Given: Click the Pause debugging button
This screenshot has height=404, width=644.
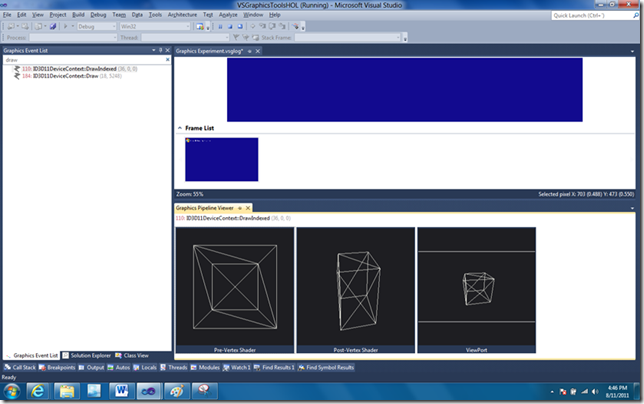Looking at the screenshot, I should 220,26.
